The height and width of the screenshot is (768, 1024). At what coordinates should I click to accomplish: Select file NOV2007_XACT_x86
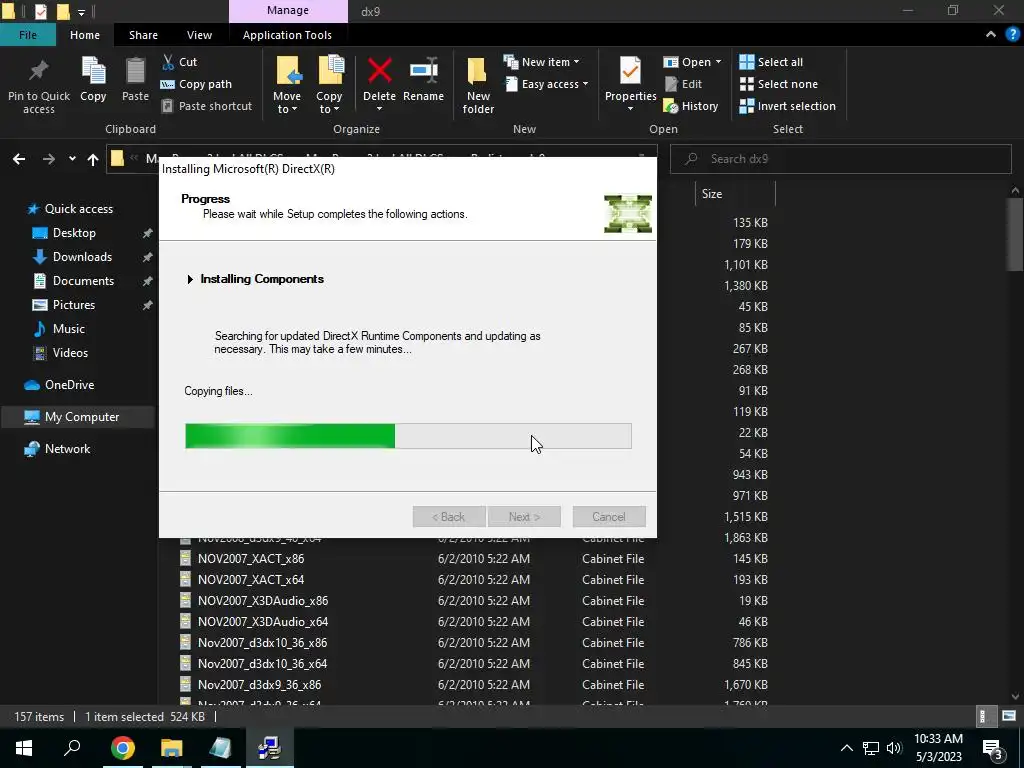click(x=251, y=559)
